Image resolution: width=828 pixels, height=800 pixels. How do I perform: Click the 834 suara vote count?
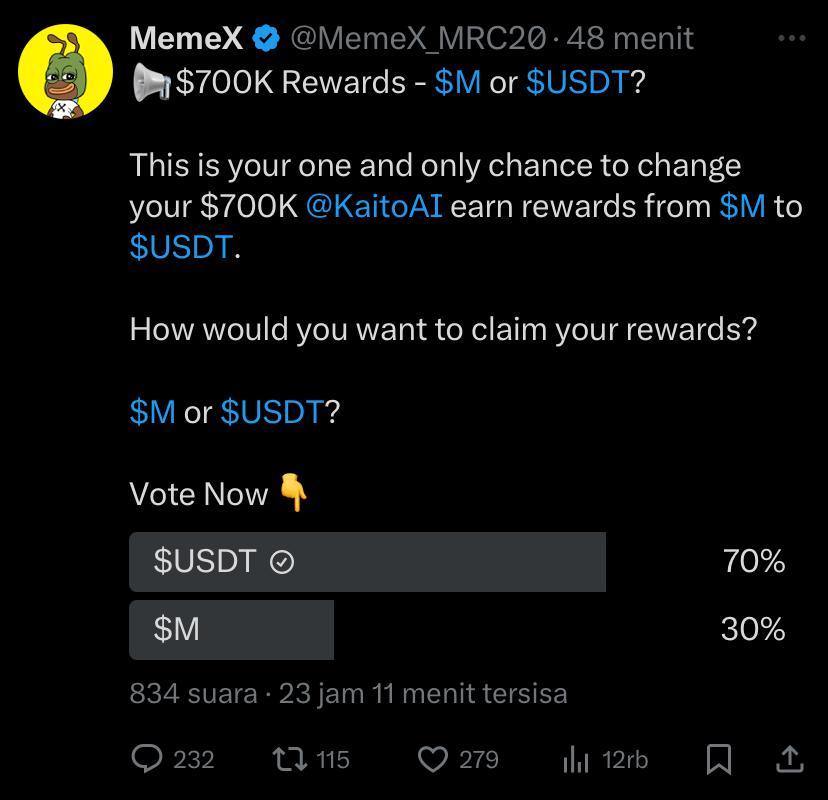click(193, 693)
